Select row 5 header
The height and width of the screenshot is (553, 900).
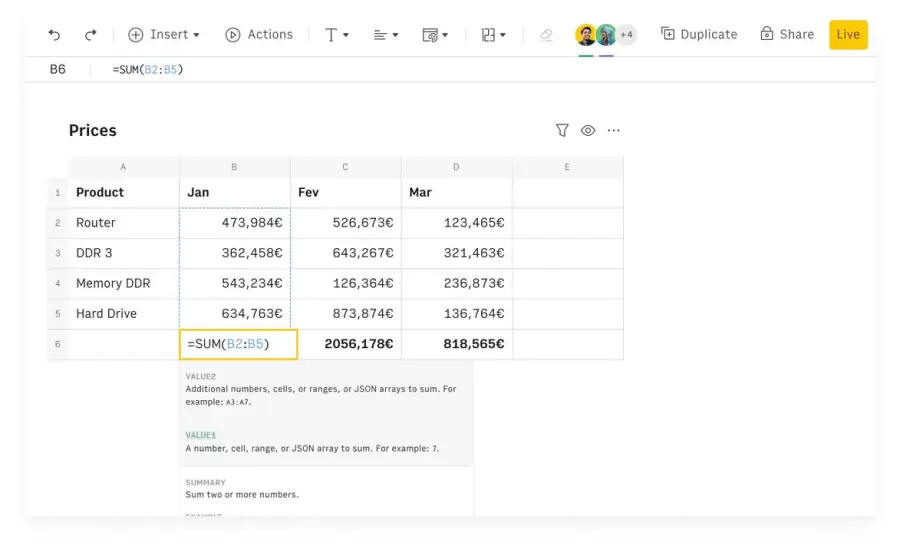point(57,314)
